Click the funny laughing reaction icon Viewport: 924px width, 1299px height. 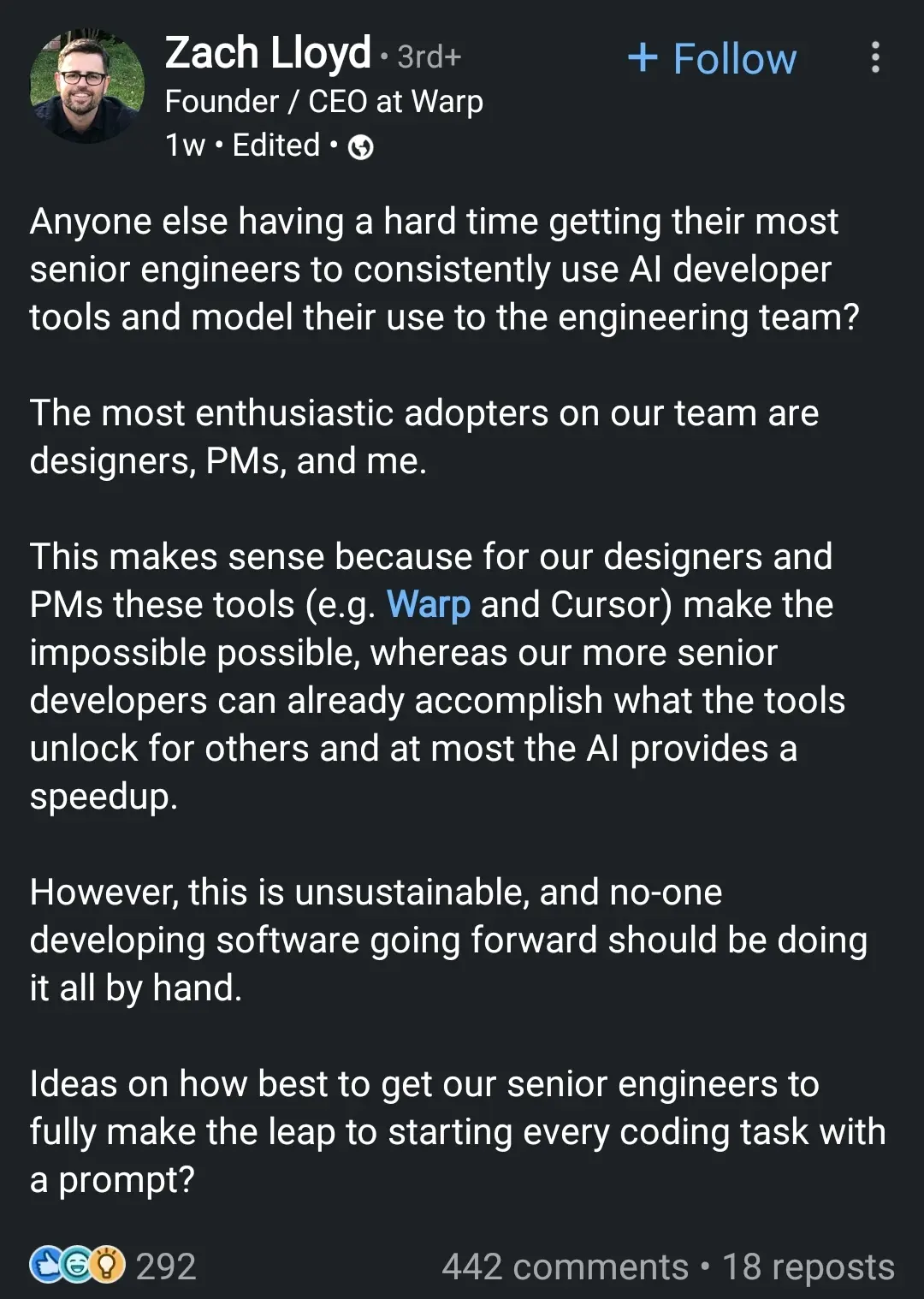77,1265
